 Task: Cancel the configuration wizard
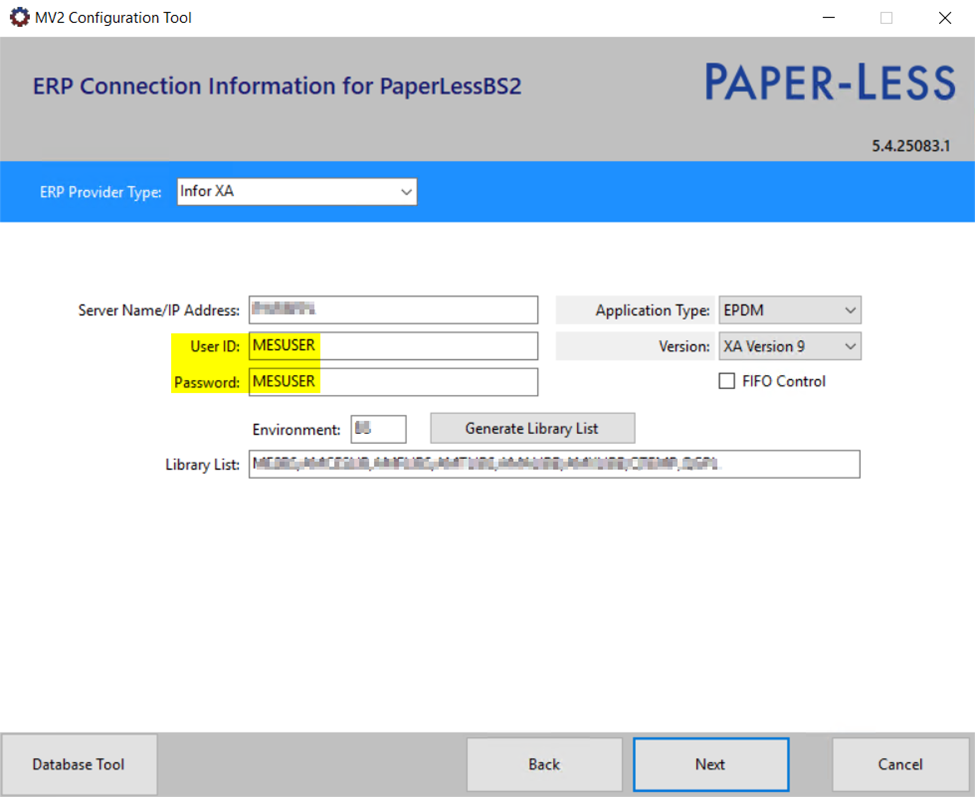click(900, 764)
